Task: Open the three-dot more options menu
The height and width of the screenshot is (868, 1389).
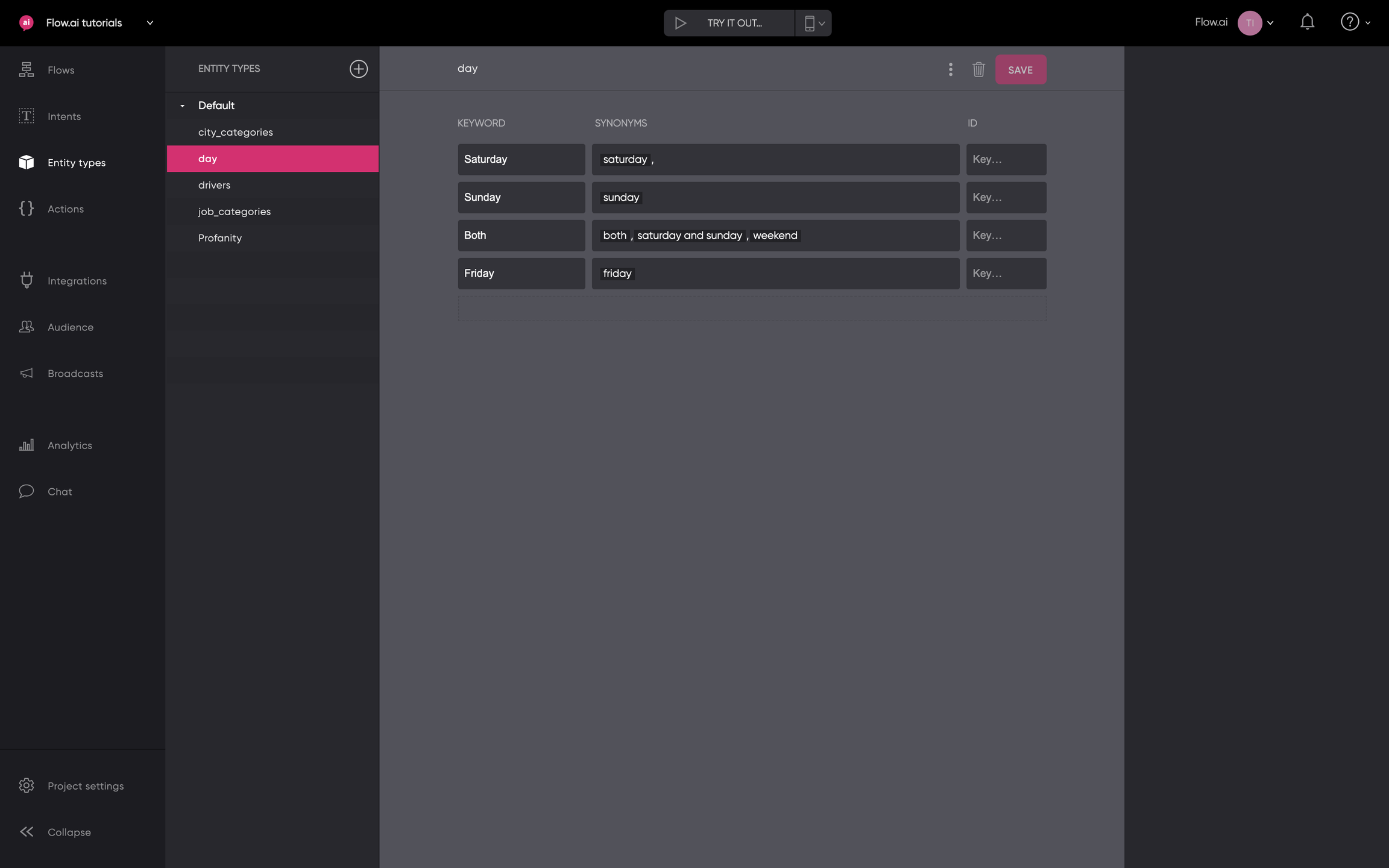Action: [x=951, y=70]
